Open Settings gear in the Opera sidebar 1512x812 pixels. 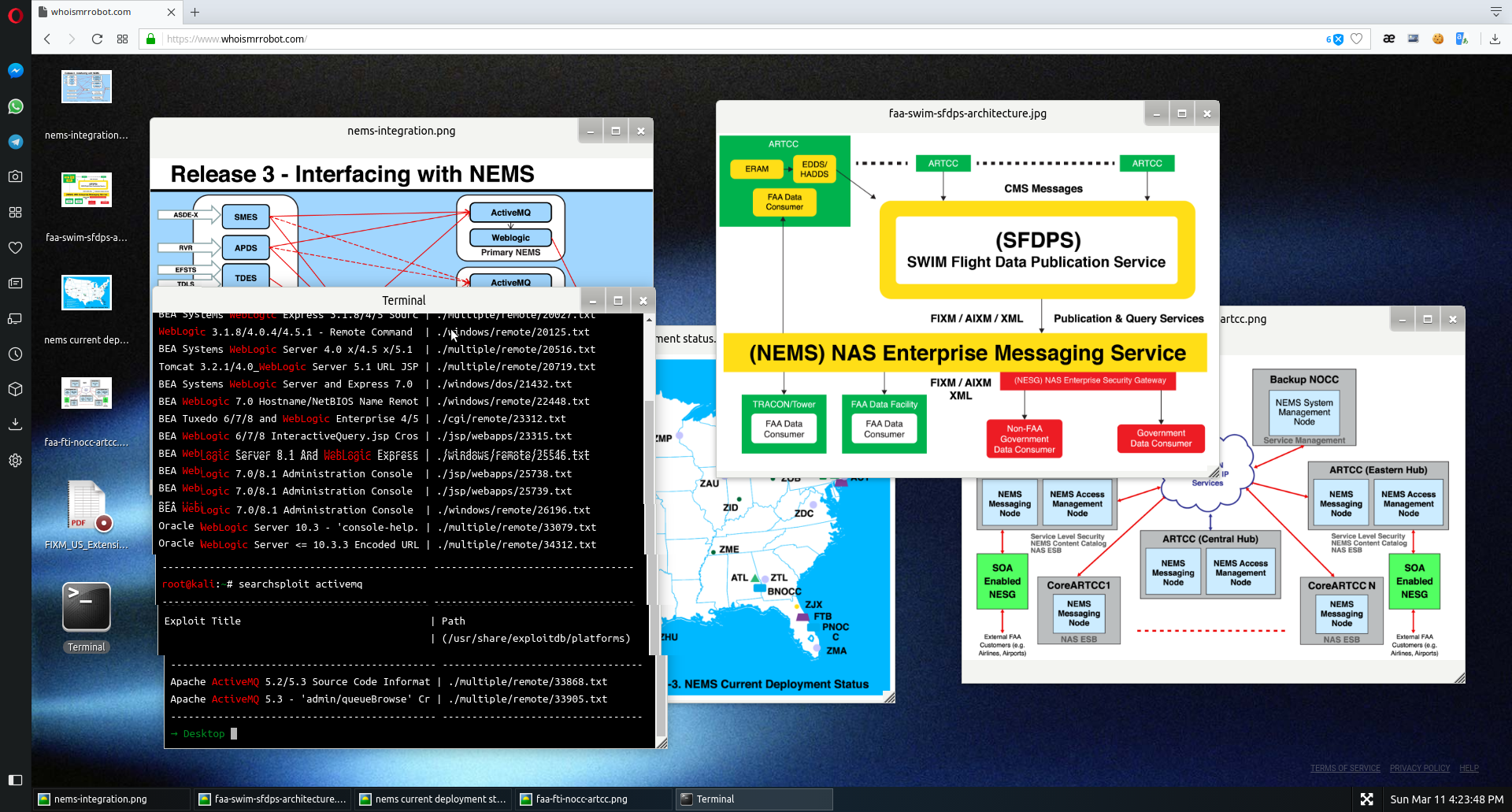pos(15,461)
